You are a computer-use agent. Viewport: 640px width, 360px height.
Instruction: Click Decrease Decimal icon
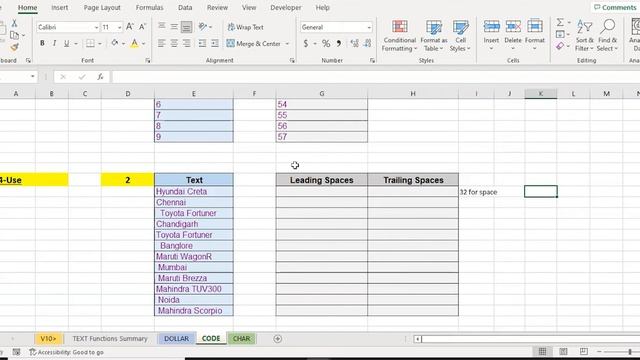[367, 43]
